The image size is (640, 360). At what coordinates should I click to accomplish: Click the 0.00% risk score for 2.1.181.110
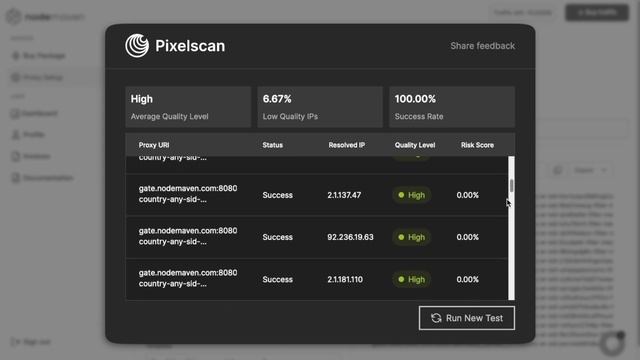(467, 280)
